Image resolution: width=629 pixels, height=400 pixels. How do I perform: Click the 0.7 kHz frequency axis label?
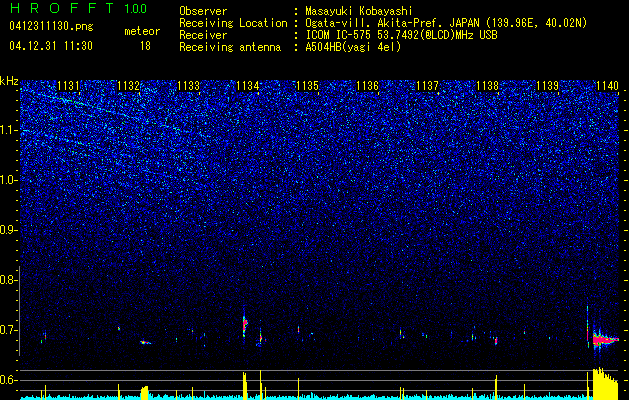[x=8, y=330]
